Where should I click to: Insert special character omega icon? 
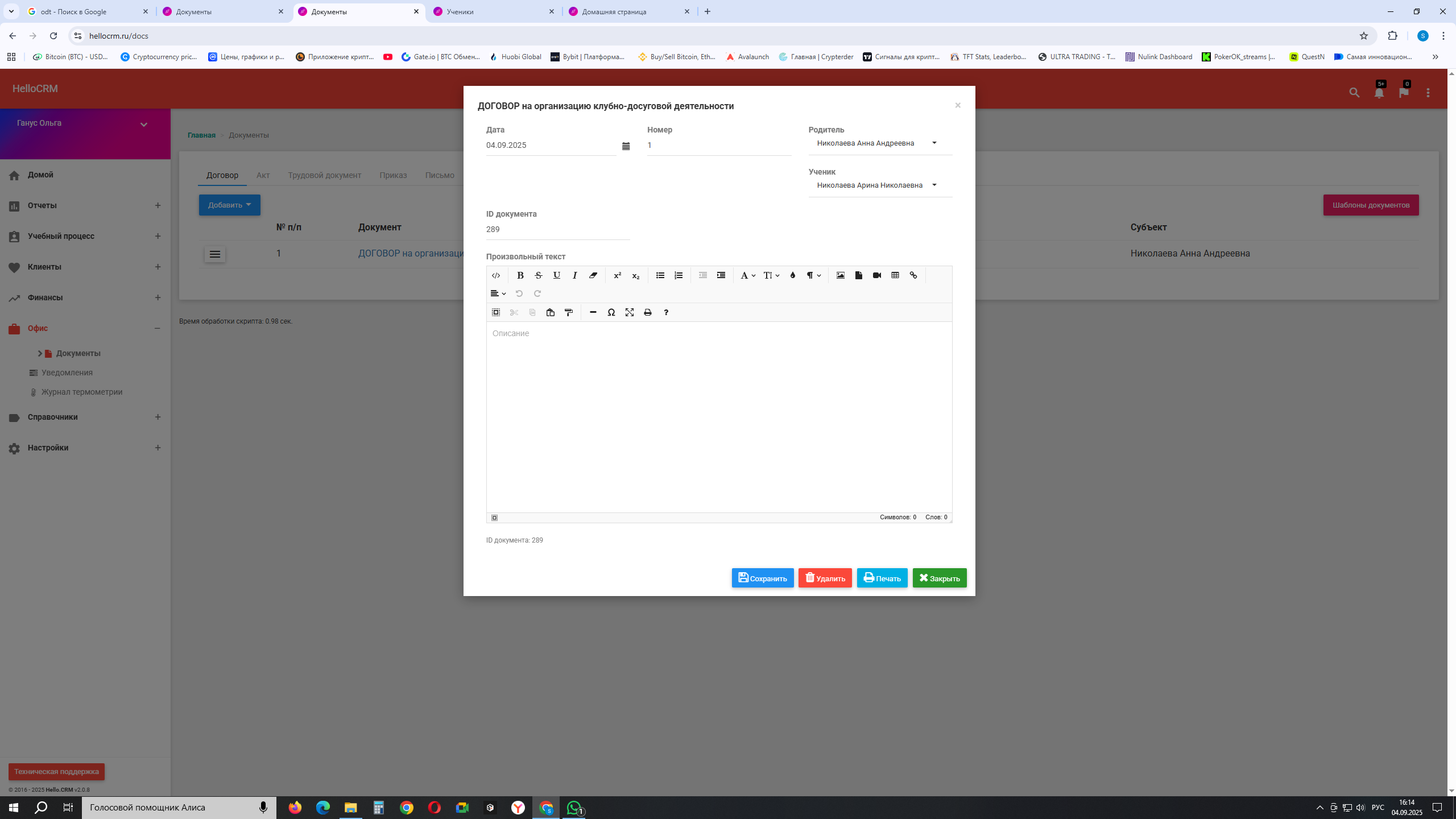pyautogui.click(x=611, y=312)
